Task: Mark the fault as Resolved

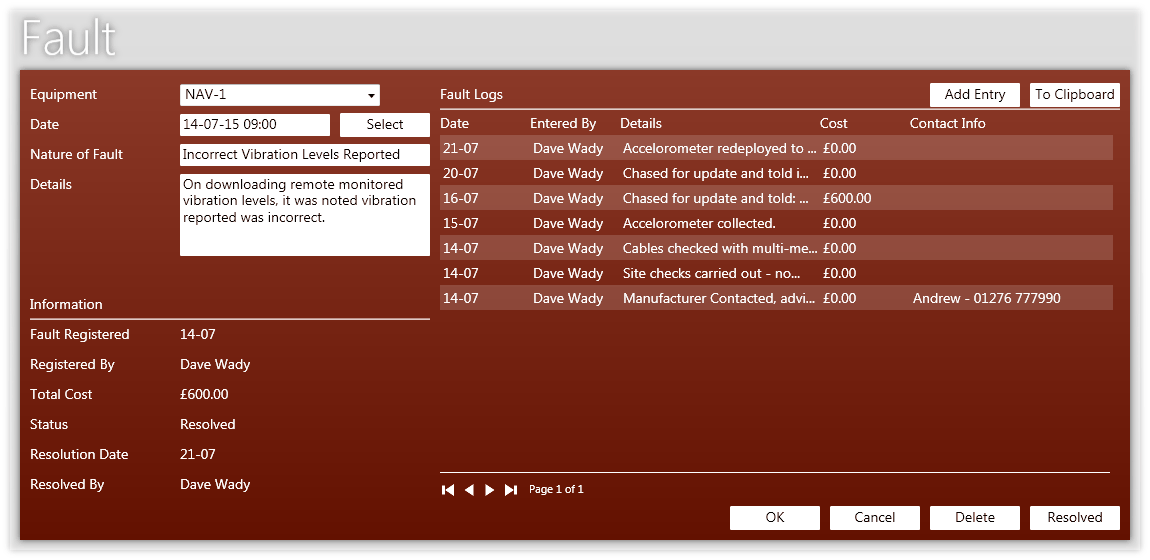Action: point(1074,518)
